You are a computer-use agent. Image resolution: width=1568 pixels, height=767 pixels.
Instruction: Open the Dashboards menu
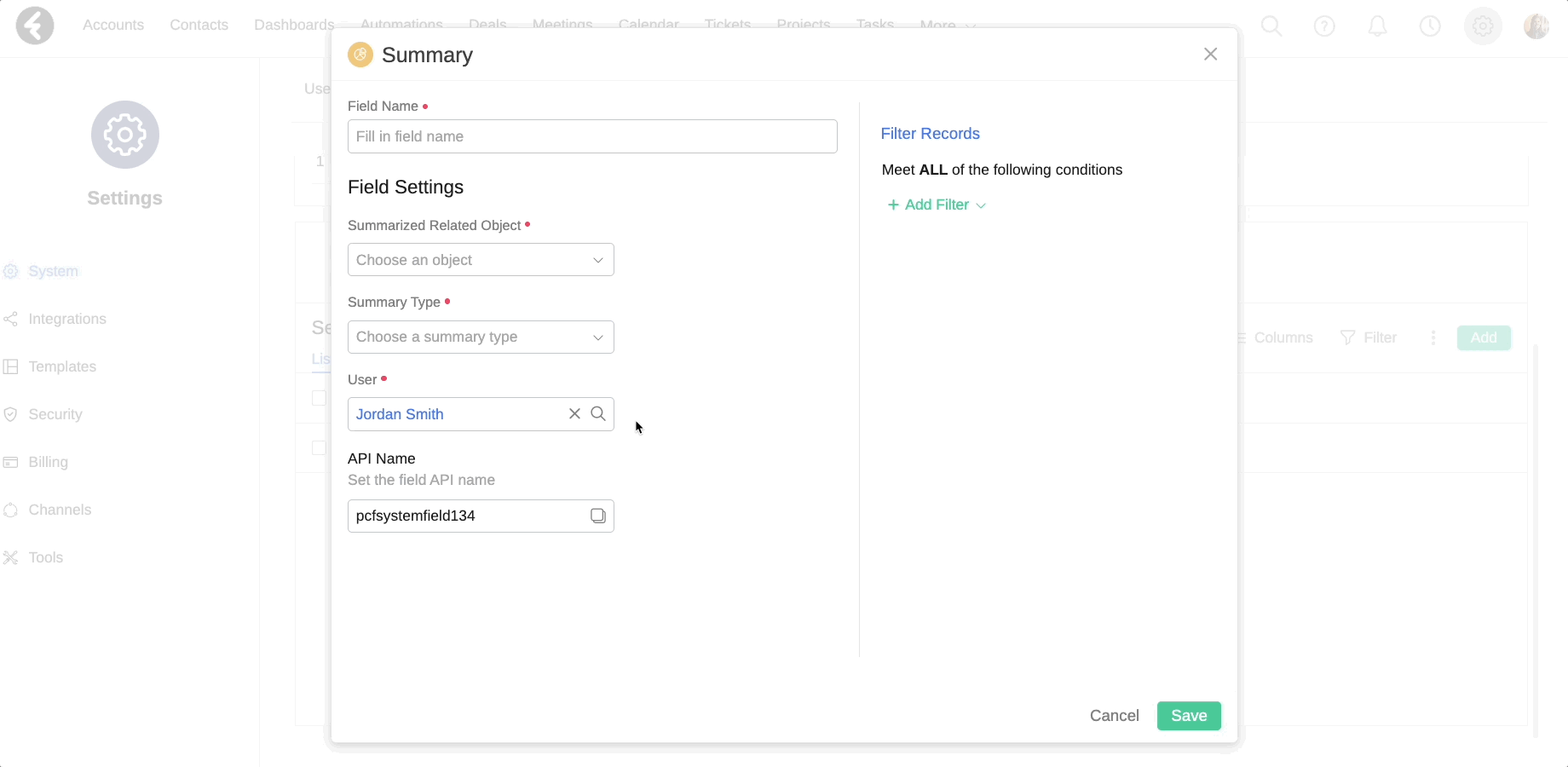coord(294,25)
